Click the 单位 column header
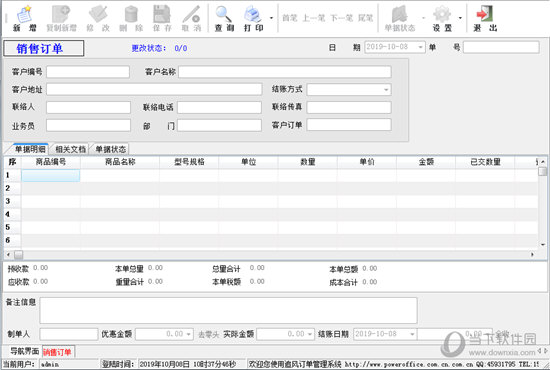Image resolution: width=550 pixels, height=370 pixels. pyautogui.click(x=248, y=162)
